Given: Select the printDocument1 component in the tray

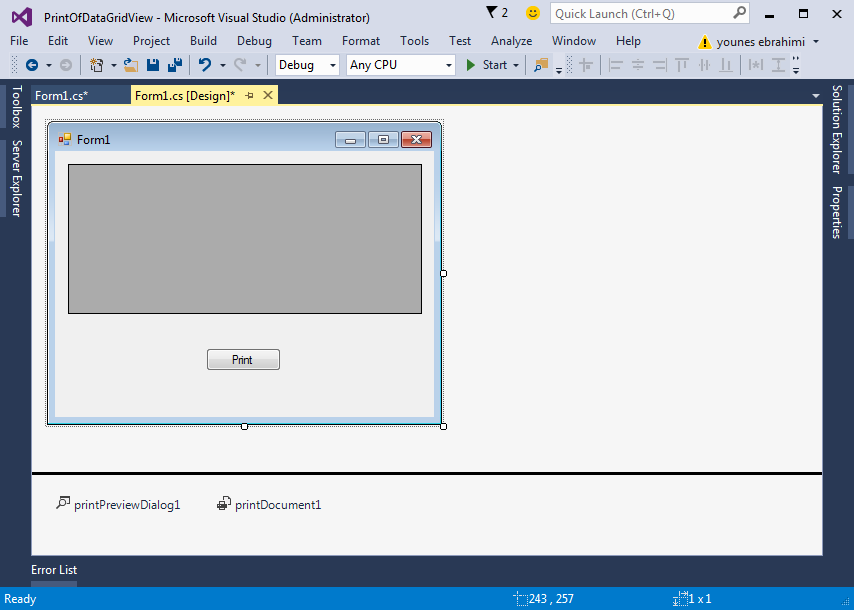Looking at the screenshot, I should point(269,505).
